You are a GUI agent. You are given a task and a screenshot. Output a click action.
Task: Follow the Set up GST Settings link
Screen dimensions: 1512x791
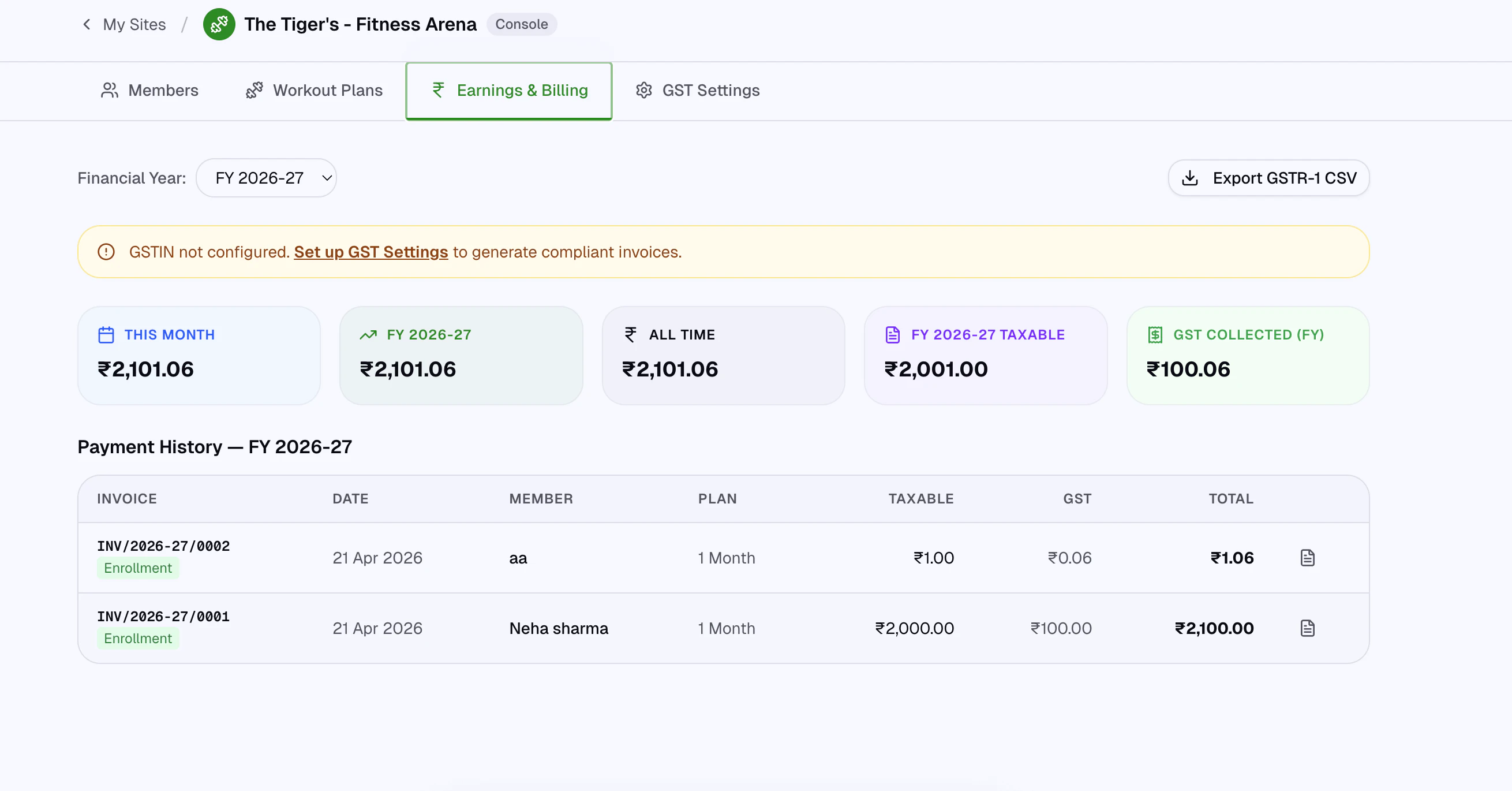(370, 252)
